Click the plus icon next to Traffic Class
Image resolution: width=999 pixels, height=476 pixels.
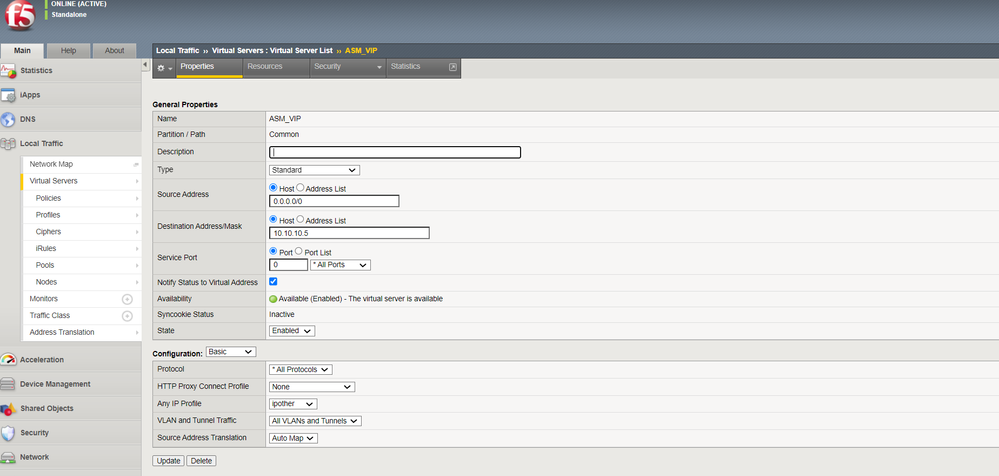(x=127, y=316)
